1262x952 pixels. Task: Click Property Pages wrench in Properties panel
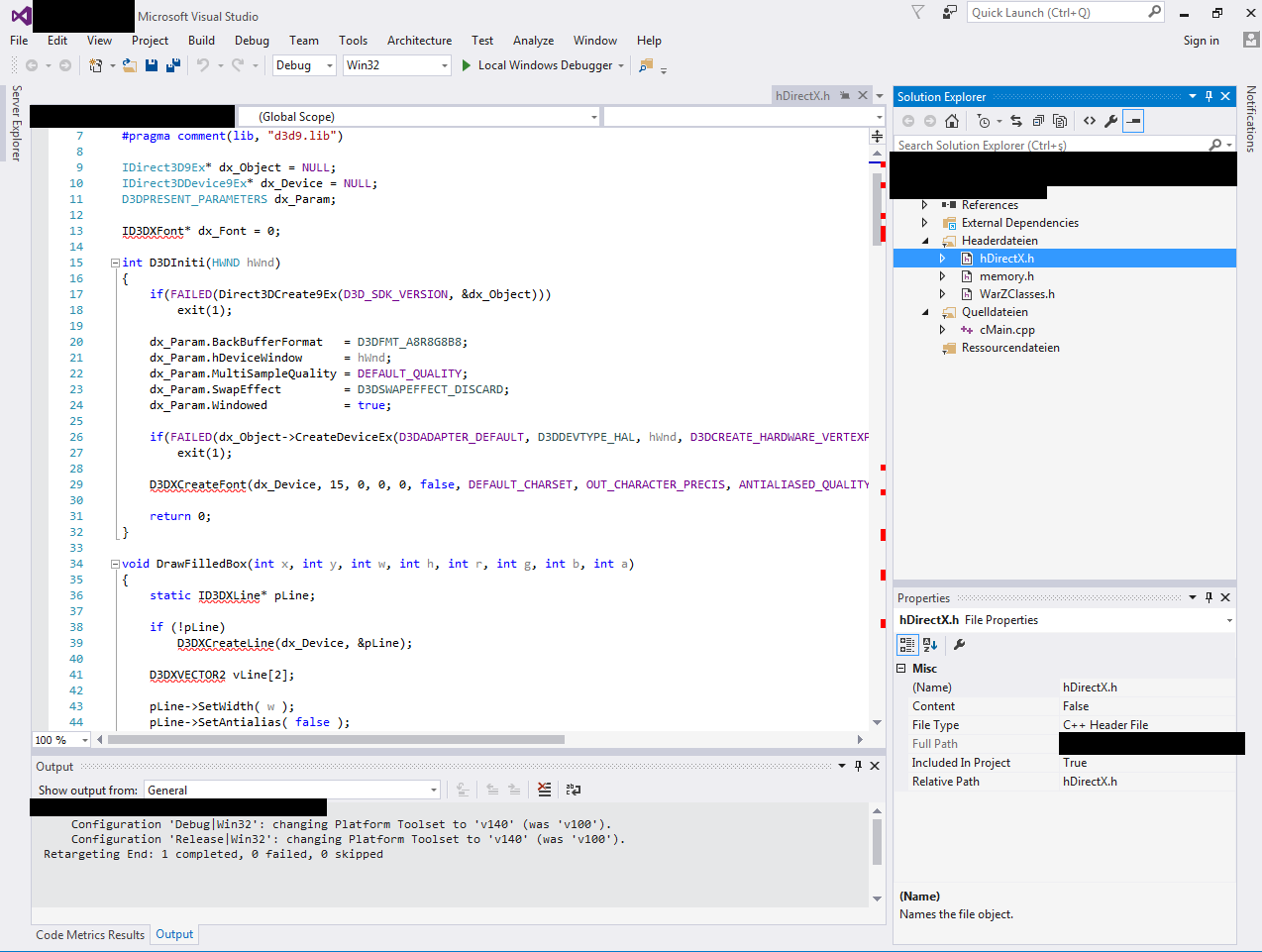[959, 644]
